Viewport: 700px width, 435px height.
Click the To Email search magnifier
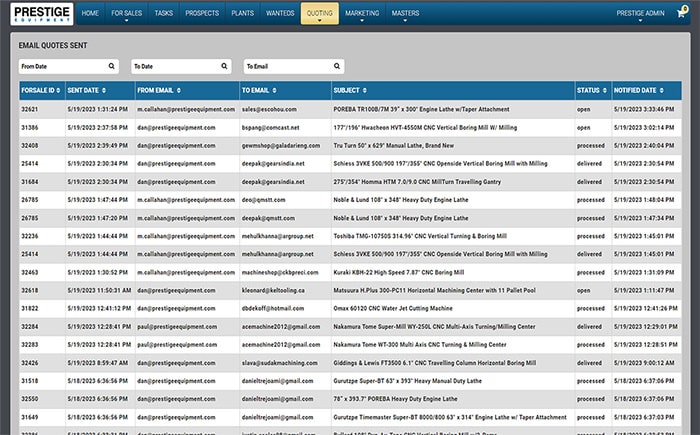337,66
